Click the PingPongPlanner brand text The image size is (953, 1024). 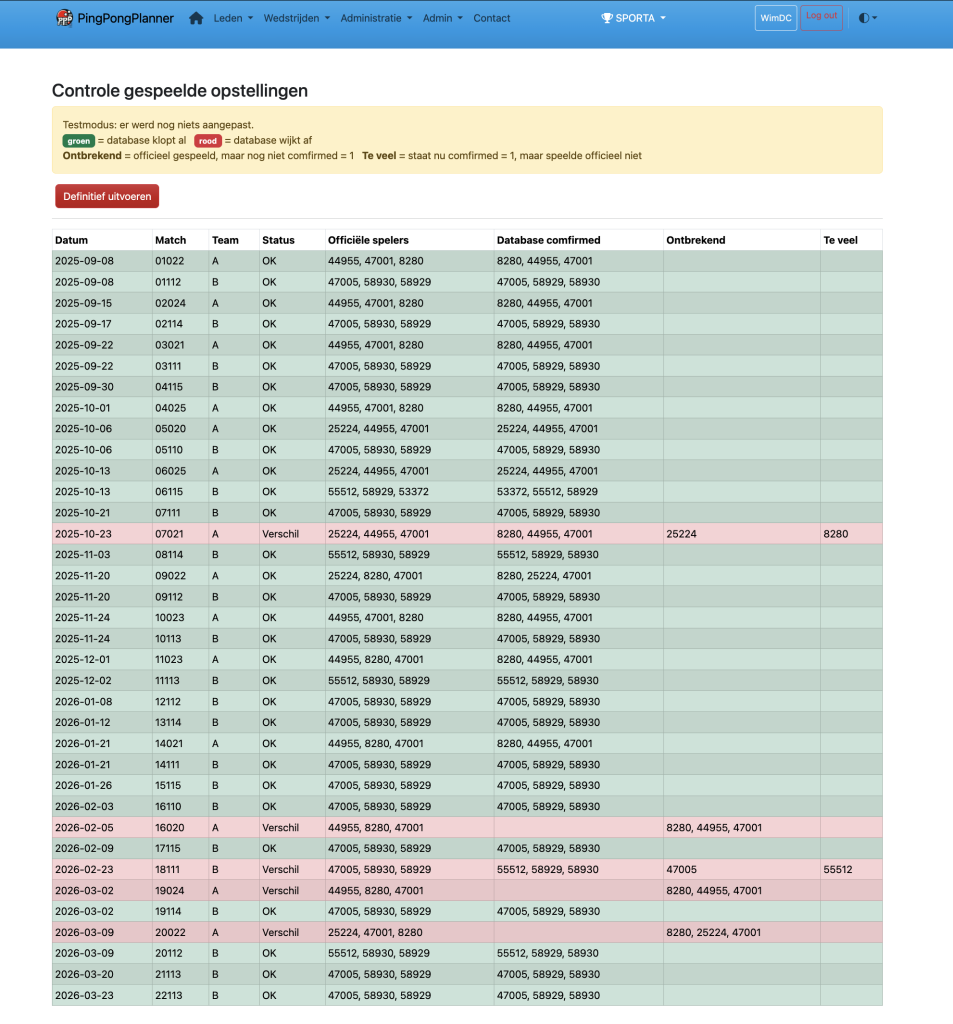coord(125,18)
